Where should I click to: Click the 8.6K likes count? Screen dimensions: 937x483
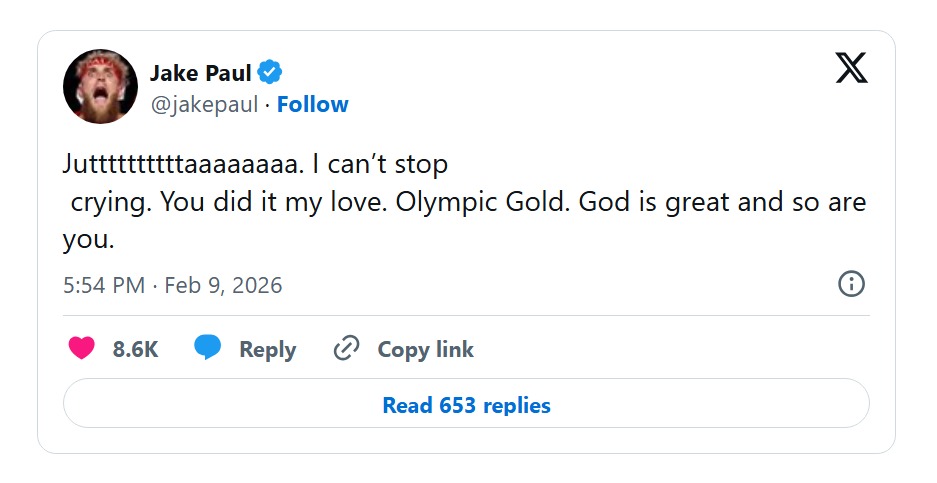point(135,350)
